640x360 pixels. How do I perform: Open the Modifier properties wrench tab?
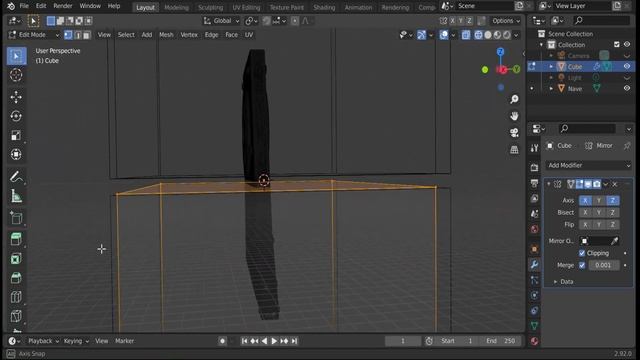(534, 264)
